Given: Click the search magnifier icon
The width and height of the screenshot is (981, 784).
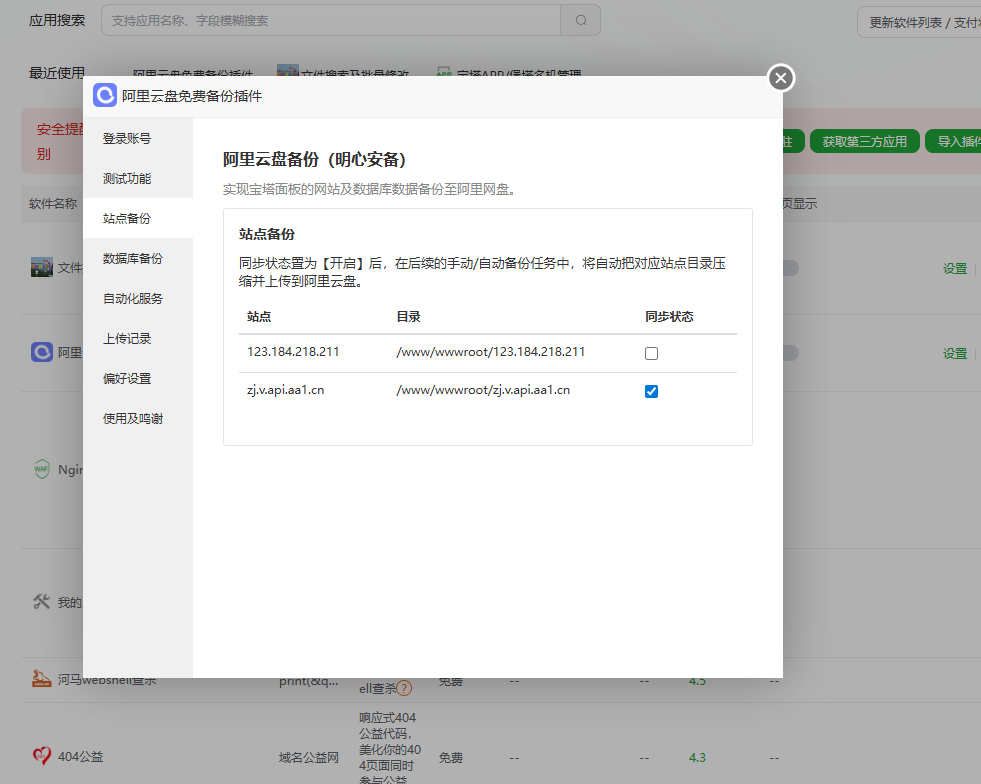Looking at the screenshot, I should 582,20.
